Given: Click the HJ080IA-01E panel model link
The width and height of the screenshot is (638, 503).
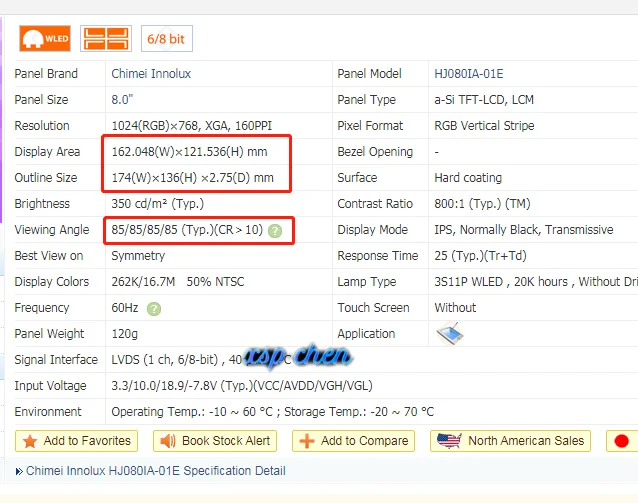Looking at the screenshot, I should (469, 74).
